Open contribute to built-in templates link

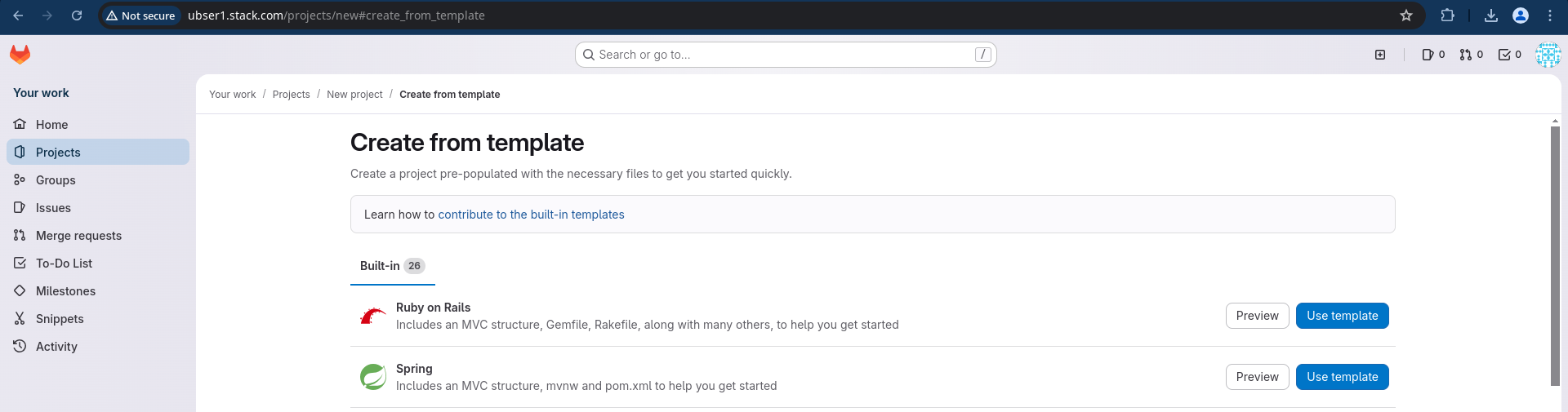(531, 215)
